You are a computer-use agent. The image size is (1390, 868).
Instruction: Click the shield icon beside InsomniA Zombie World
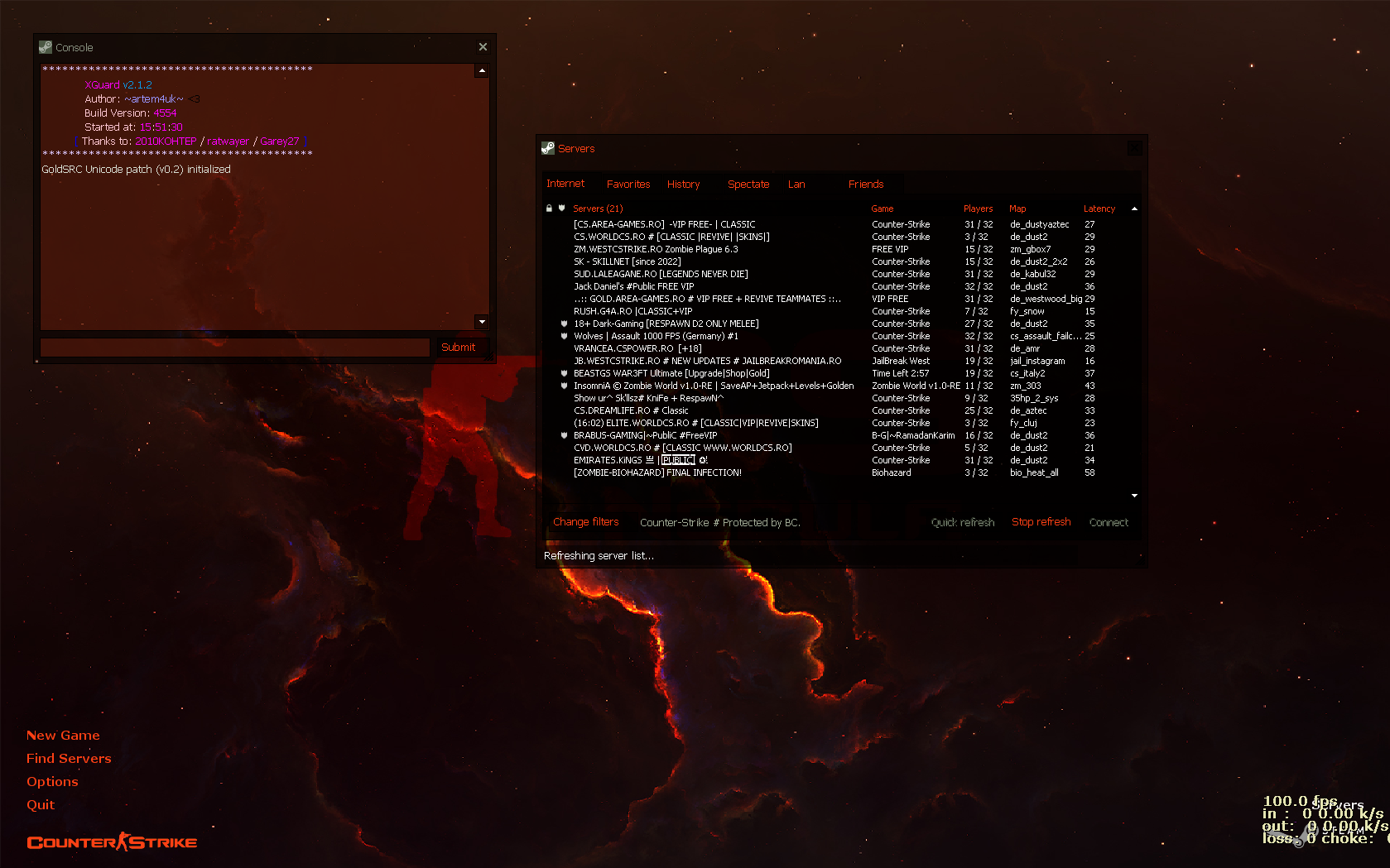click(564, 386)
